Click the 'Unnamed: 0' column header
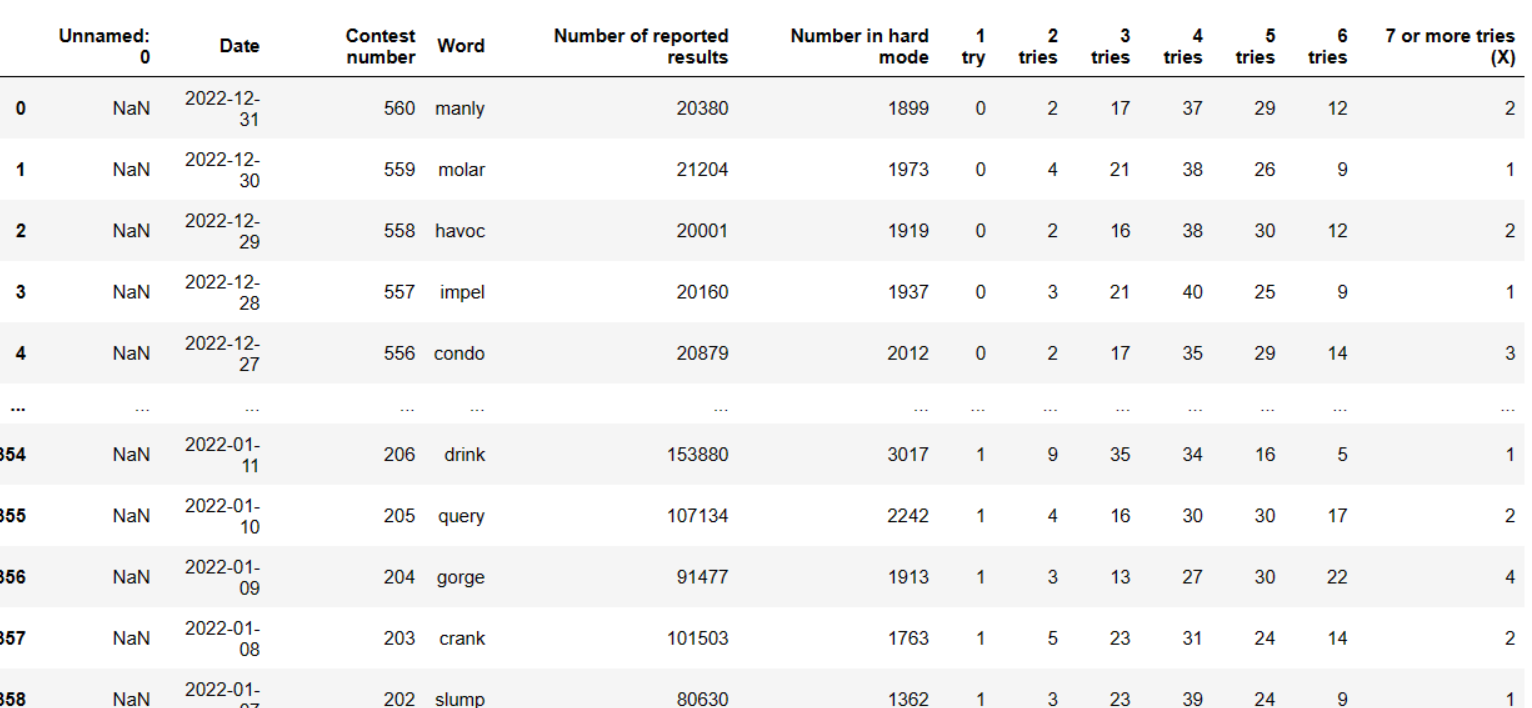 coord(104,46)
